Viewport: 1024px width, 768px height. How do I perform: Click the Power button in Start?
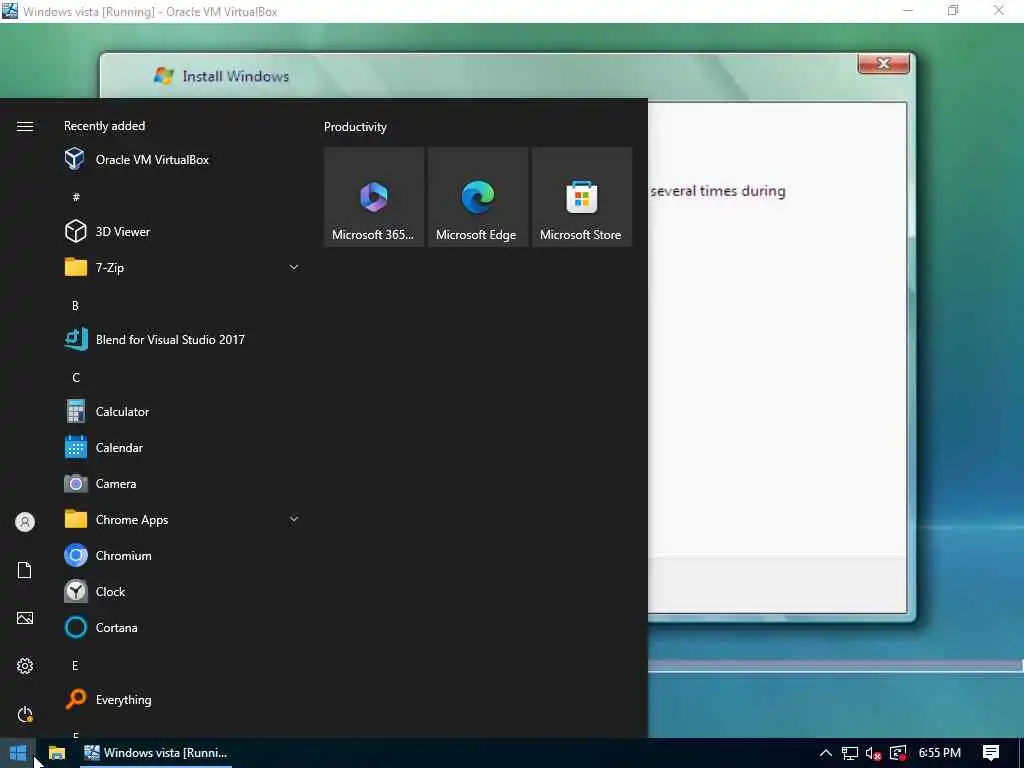[25, 714]
